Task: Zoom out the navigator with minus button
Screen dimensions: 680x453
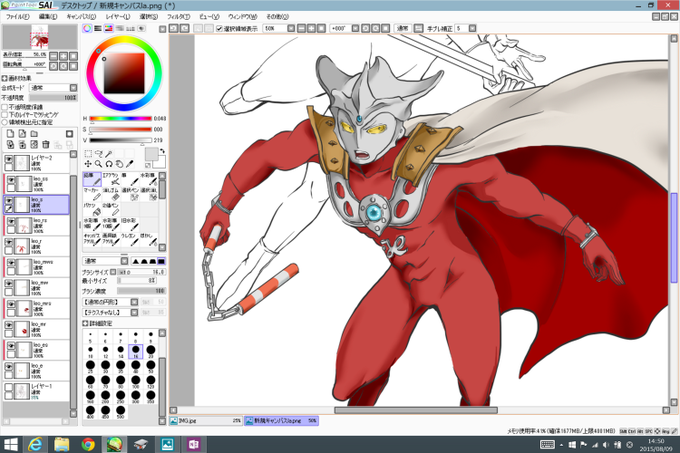Action: (53, 56)
